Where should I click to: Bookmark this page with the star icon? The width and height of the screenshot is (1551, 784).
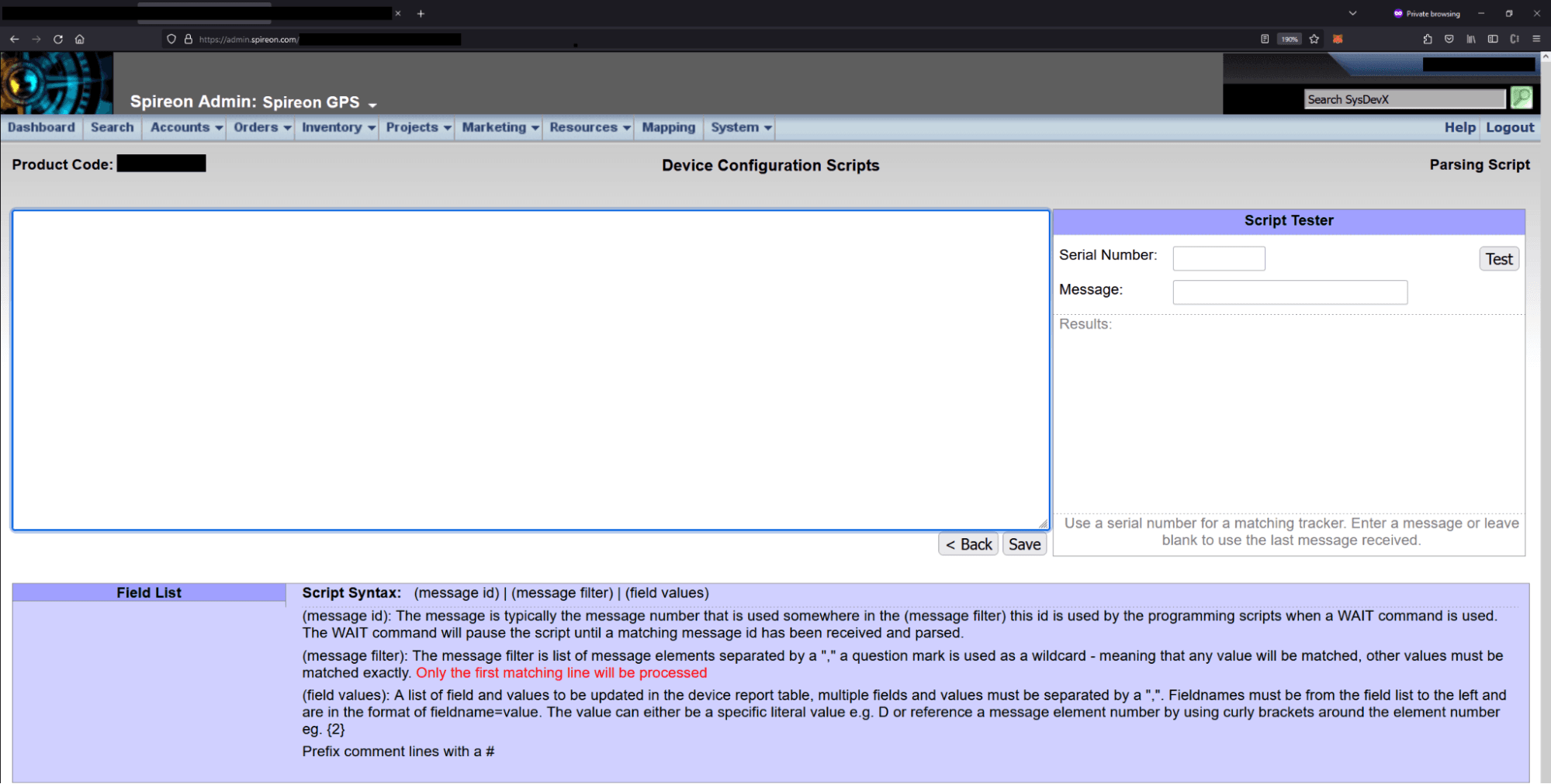click(x=1314, y=39)
